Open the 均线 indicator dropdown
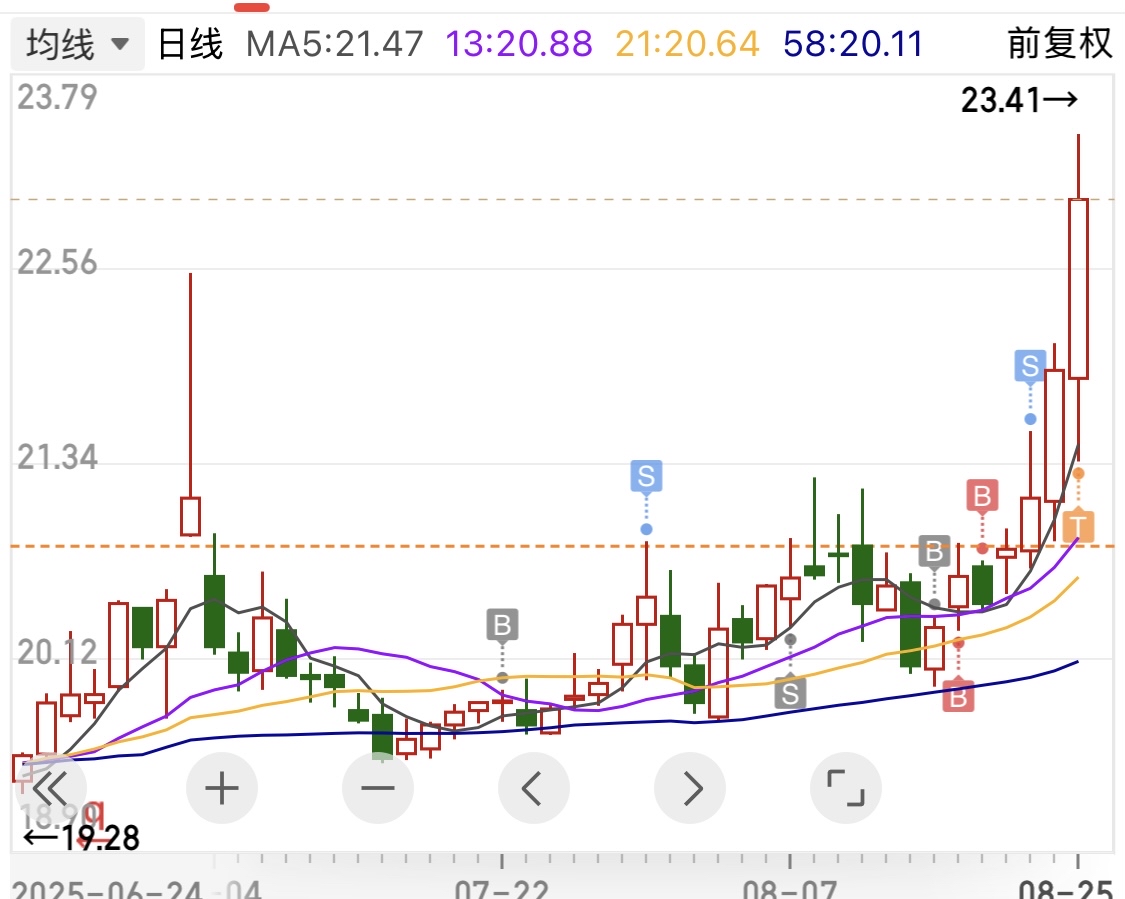The image size is (1125, 899). click(77, 44)
